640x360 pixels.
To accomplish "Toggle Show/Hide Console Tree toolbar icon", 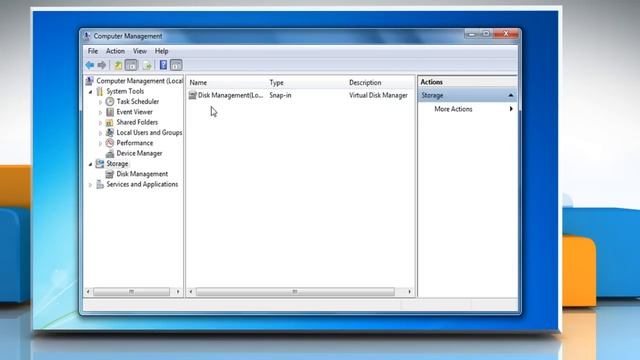I will [131, 65].
